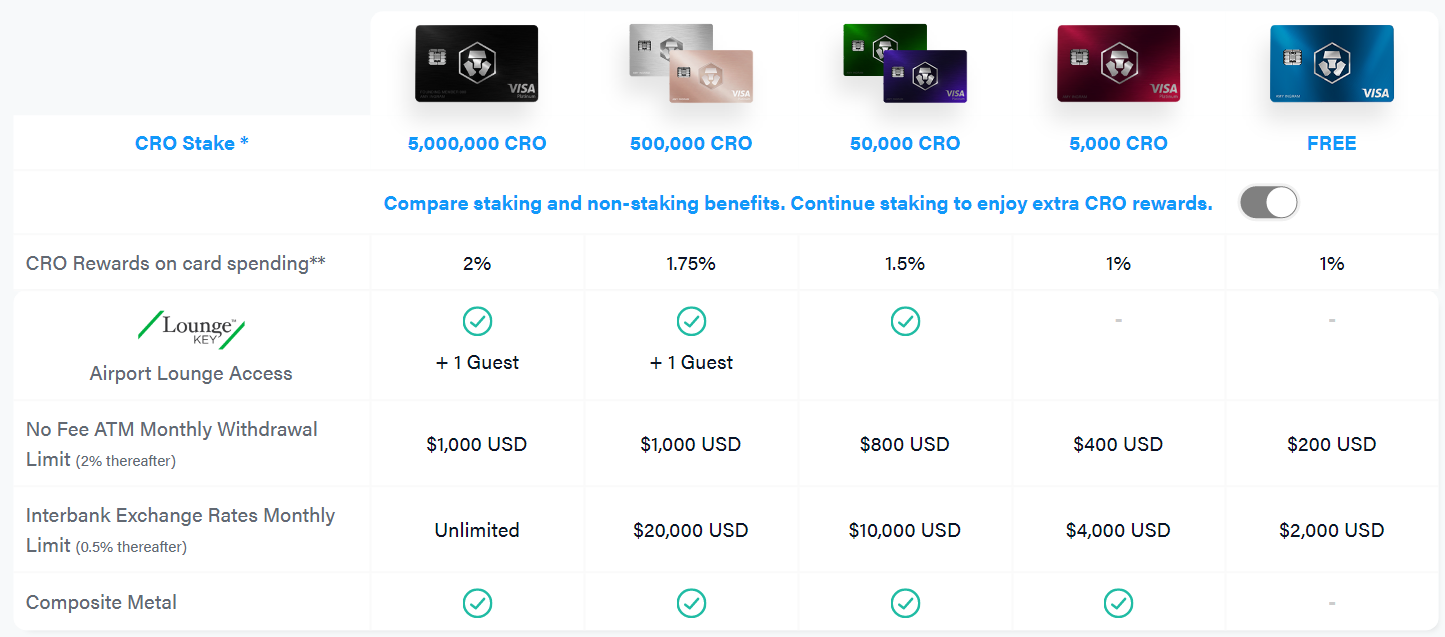Select the Ruby red card image
1445x637 pixels.
point(1119,64)
